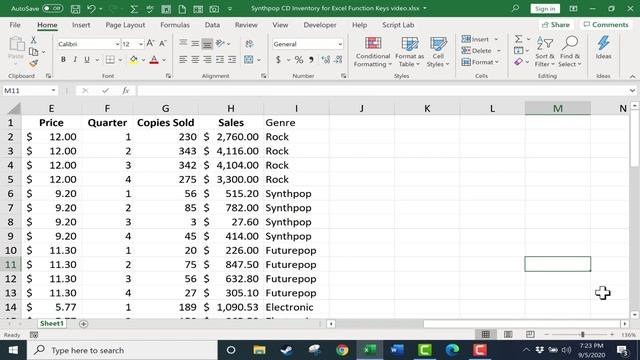Click the Percent Style icon

tap(299, 60)
